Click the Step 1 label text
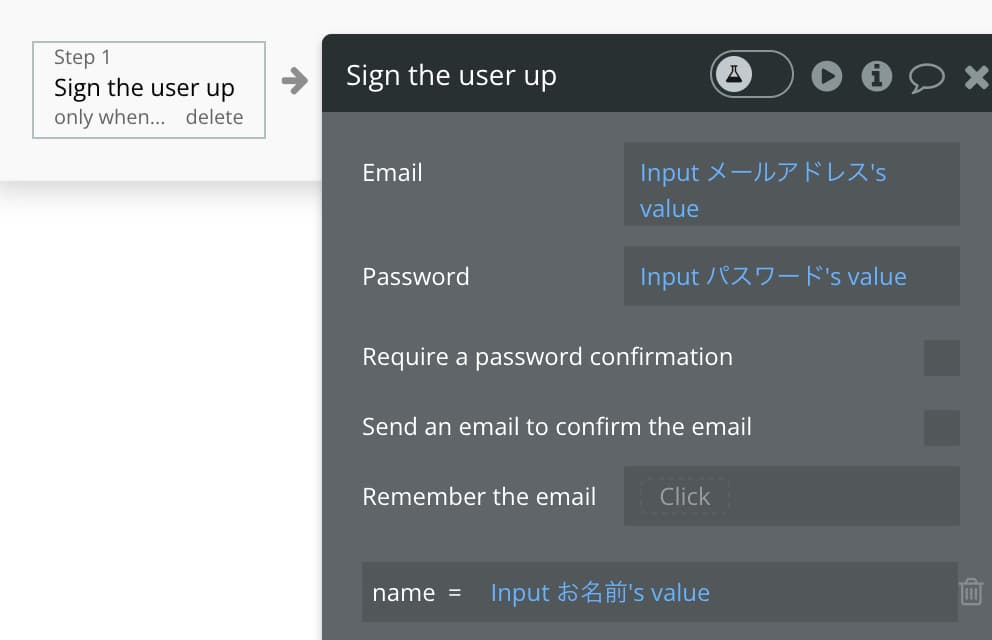Viewport: 992px width, 640px height. 82,57
